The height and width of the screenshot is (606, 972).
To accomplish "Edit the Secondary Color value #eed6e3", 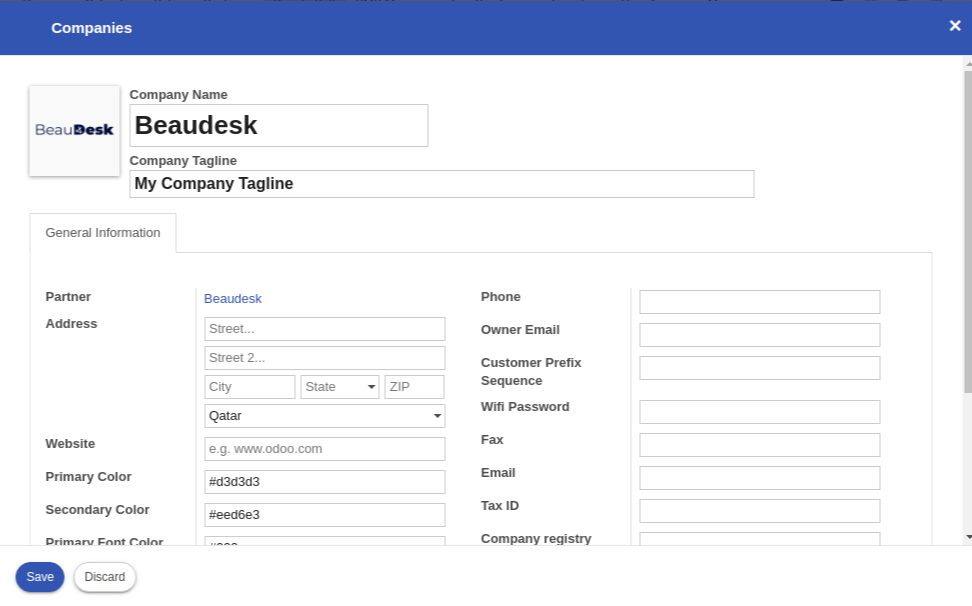I will pyautogui.click(x=325, y=515).
